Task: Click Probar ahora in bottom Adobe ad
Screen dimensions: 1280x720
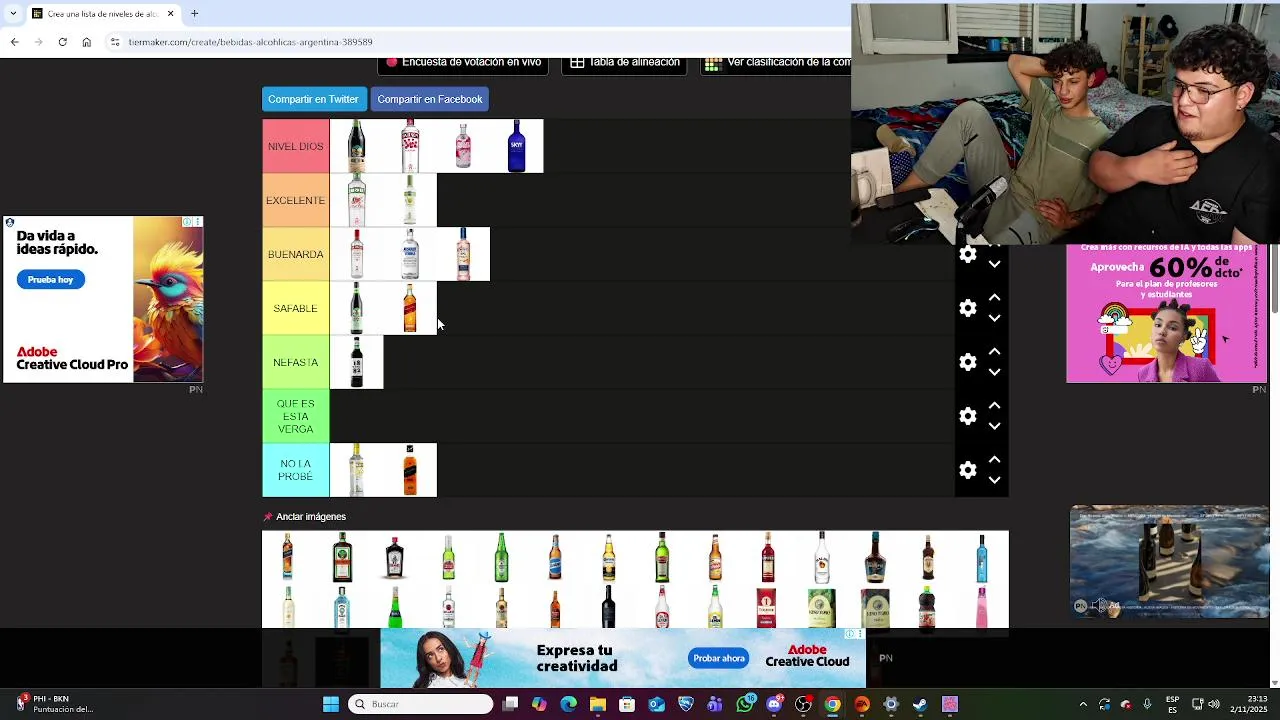Action: 719,658
